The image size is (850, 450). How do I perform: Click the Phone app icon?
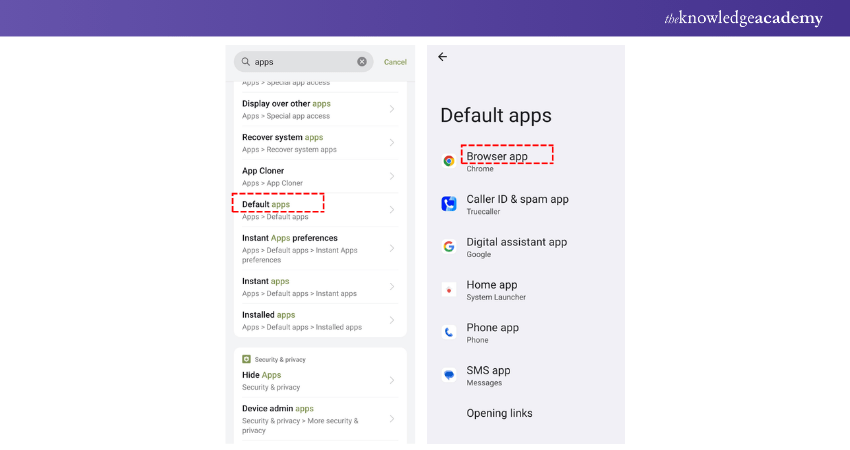(x=449, y=333)
